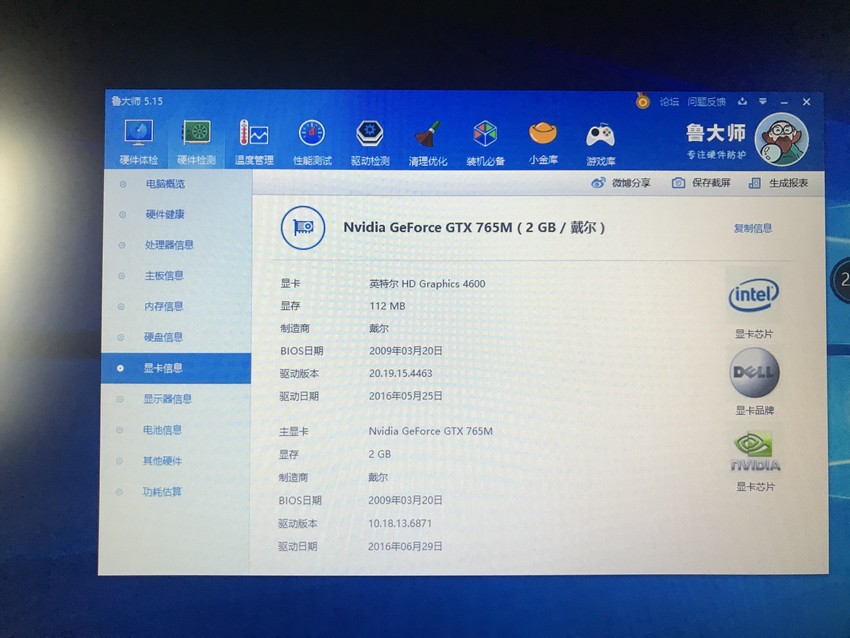This screenshot has height=638, width=850.
Task: Click driver date 2016年05月25日
Action: click(x=405, y=396)
